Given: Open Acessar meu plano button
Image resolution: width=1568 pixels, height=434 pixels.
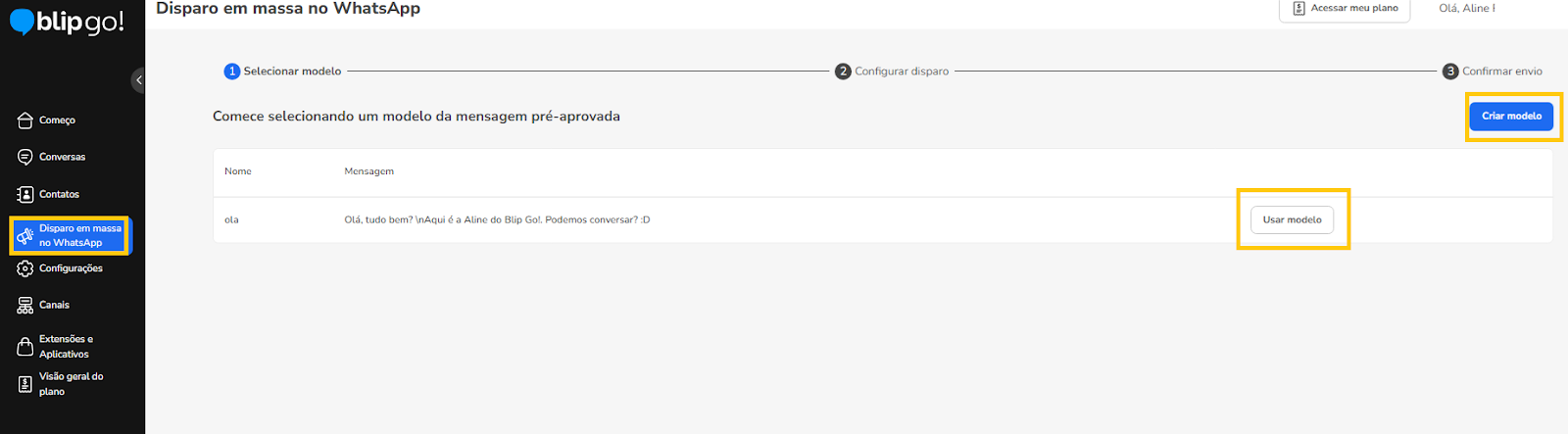Looking at the screenshot, I should coord(1345,9).
